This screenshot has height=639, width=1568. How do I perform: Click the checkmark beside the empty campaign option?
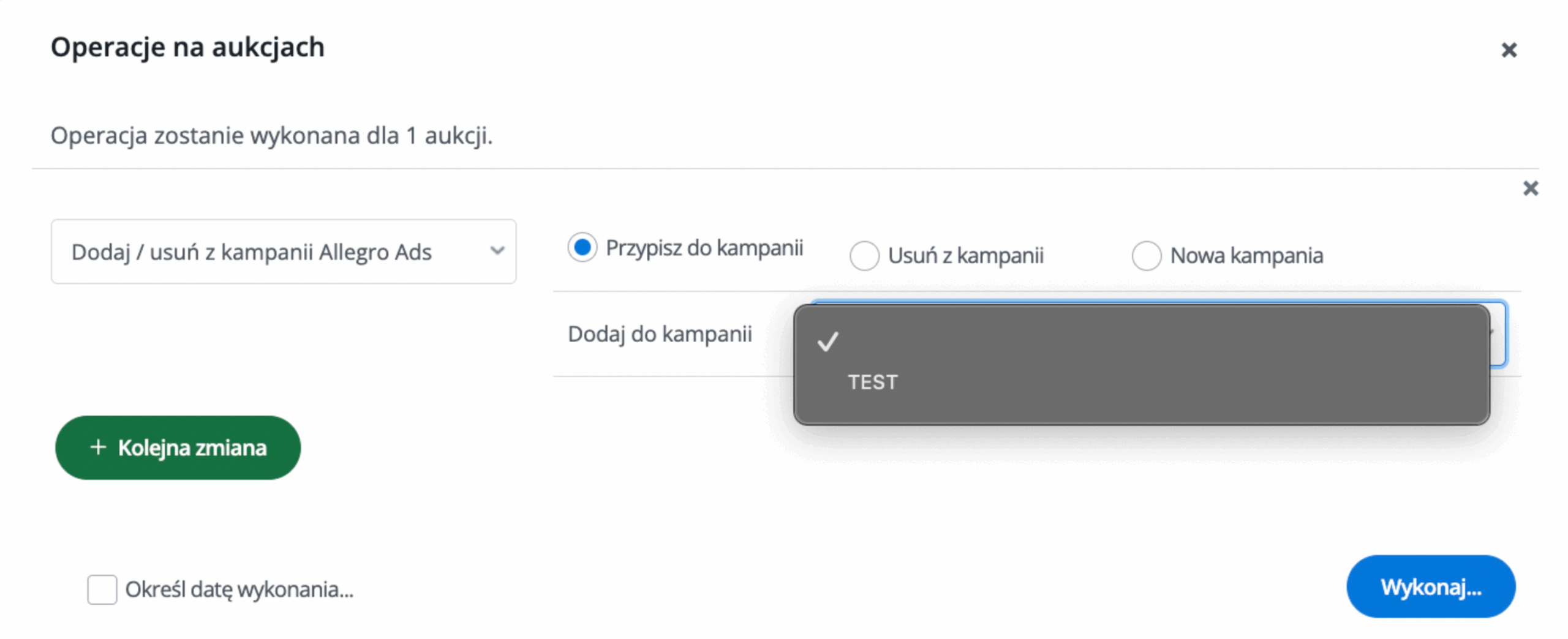[x=827, y=342]
